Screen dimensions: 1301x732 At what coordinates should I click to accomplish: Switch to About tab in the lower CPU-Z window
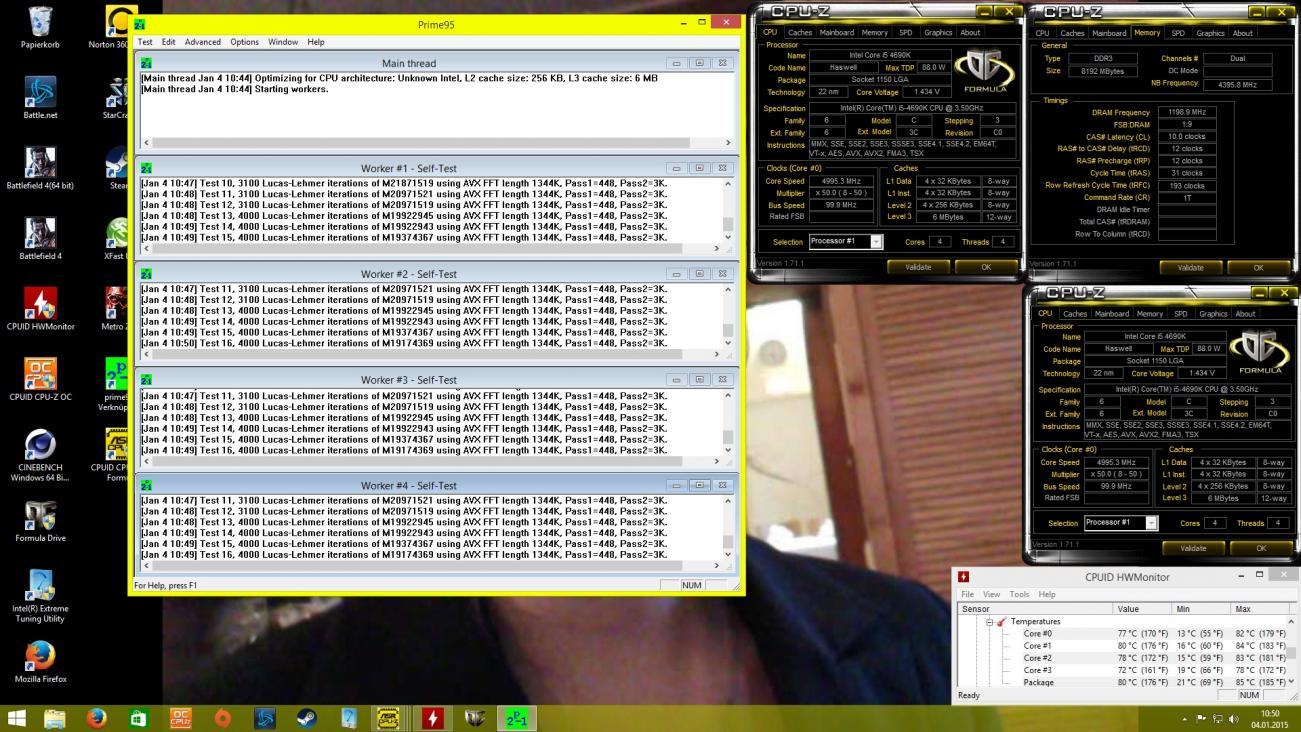pyautogui.click(x=1245, y=314)
